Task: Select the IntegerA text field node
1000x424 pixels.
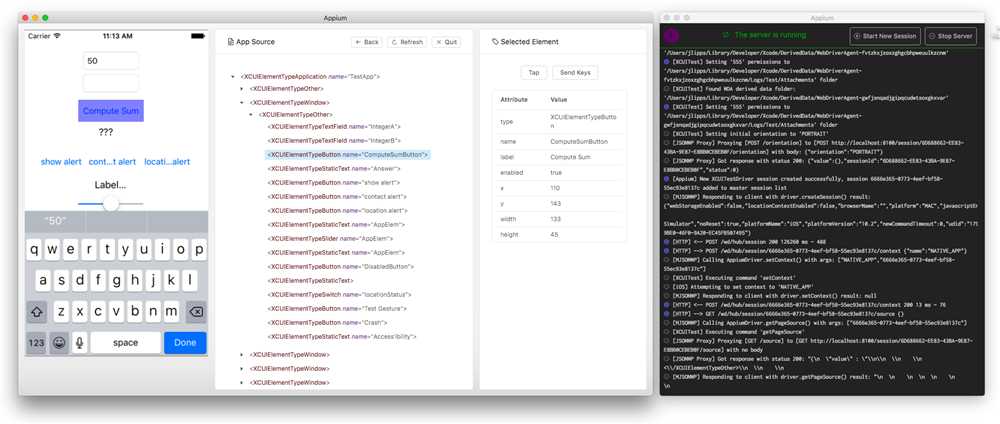Action: coord(334,126)
